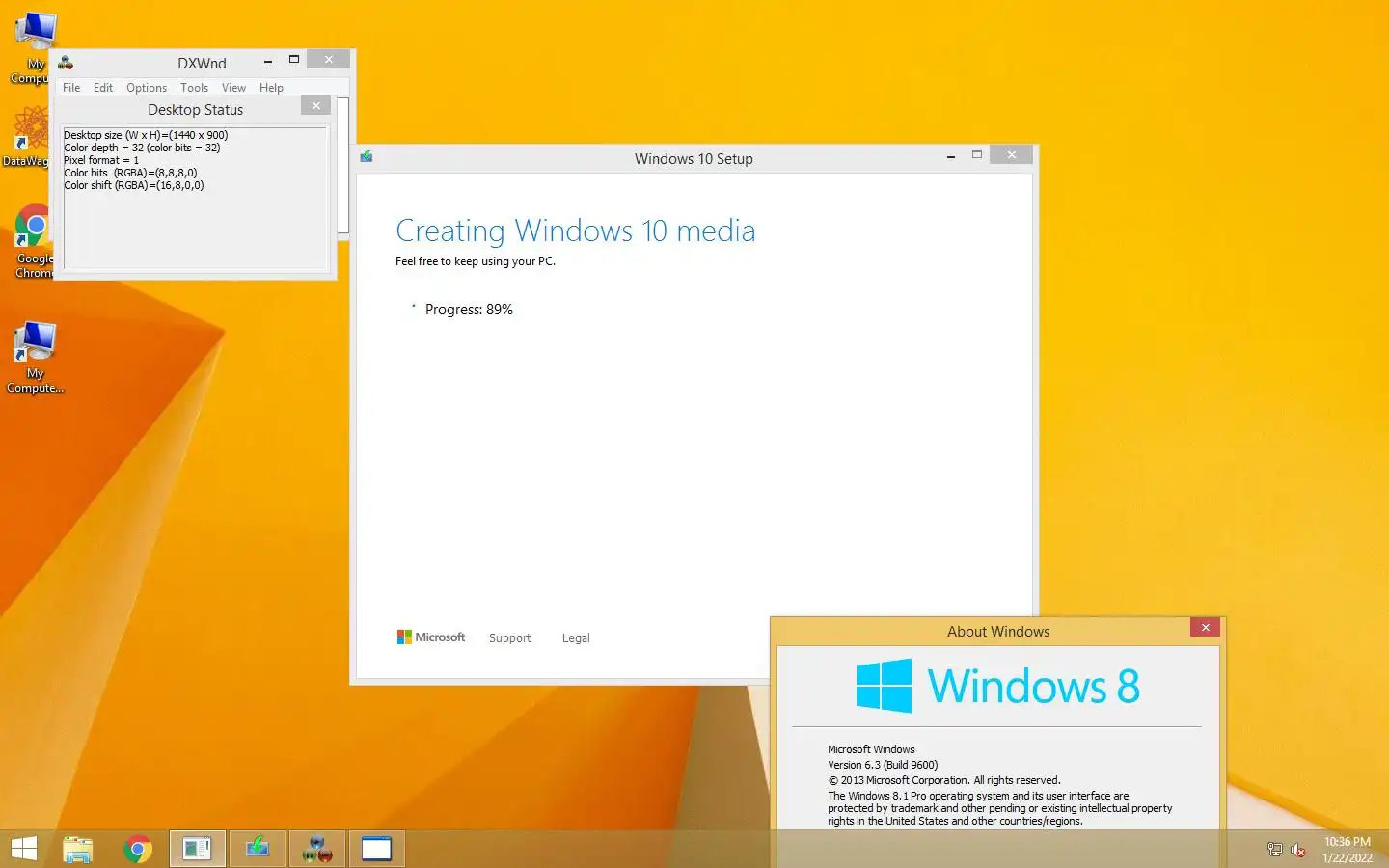
Task: Select the blank window taskbar button
Action: (377, 849)
